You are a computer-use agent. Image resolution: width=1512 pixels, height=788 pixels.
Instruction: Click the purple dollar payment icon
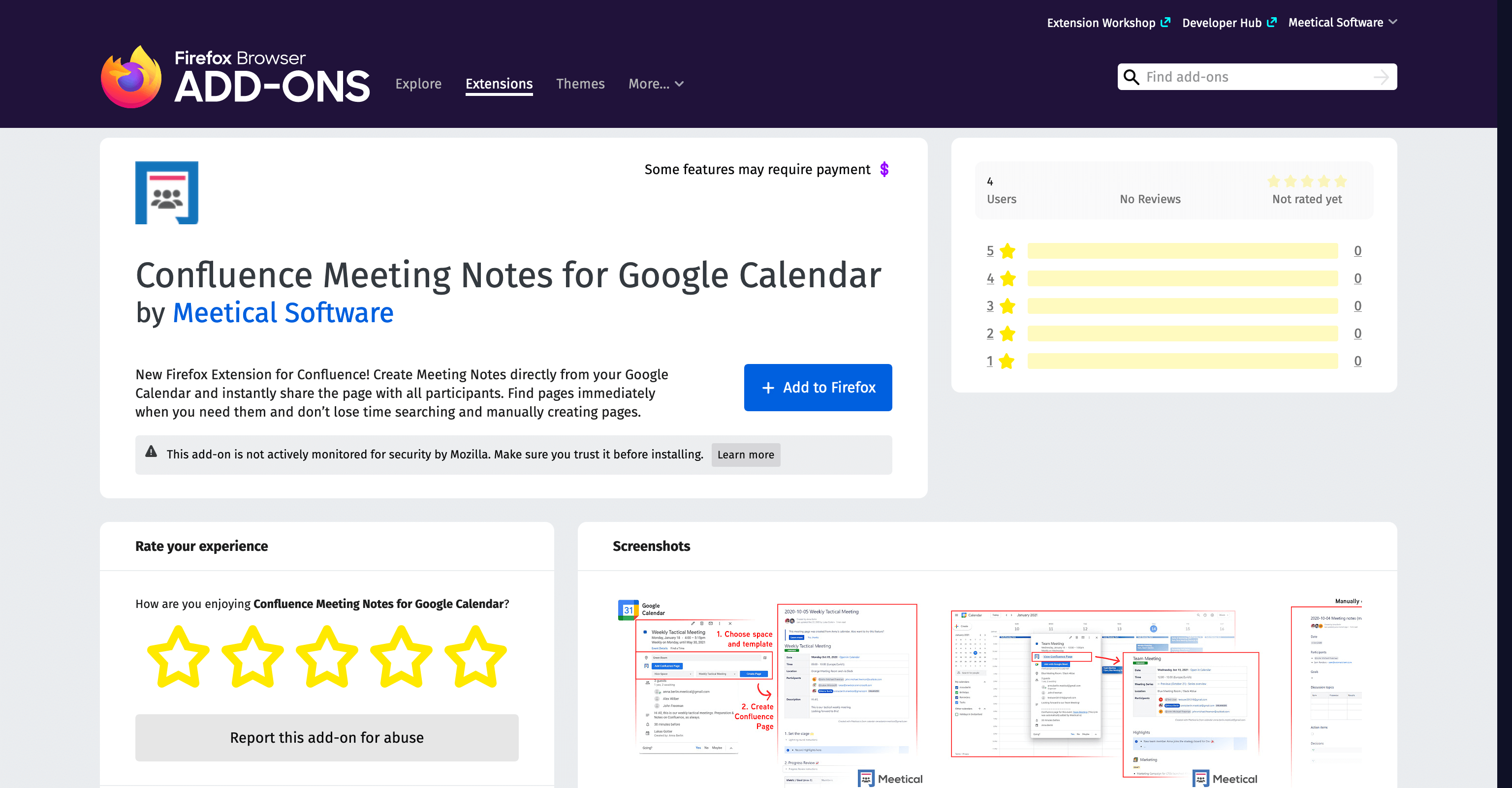(x=884, y=170)
